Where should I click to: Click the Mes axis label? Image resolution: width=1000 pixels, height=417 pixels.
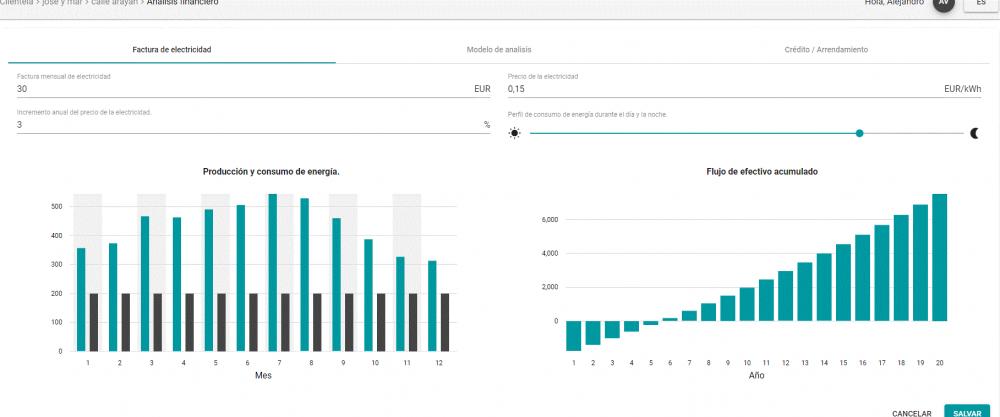coord(263,376)
